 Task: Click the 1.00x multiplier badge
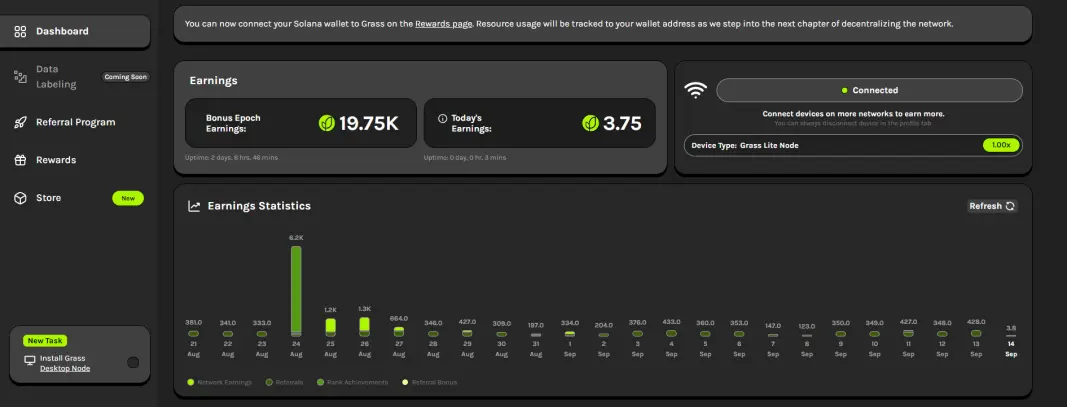click(x=1000, y=145)
